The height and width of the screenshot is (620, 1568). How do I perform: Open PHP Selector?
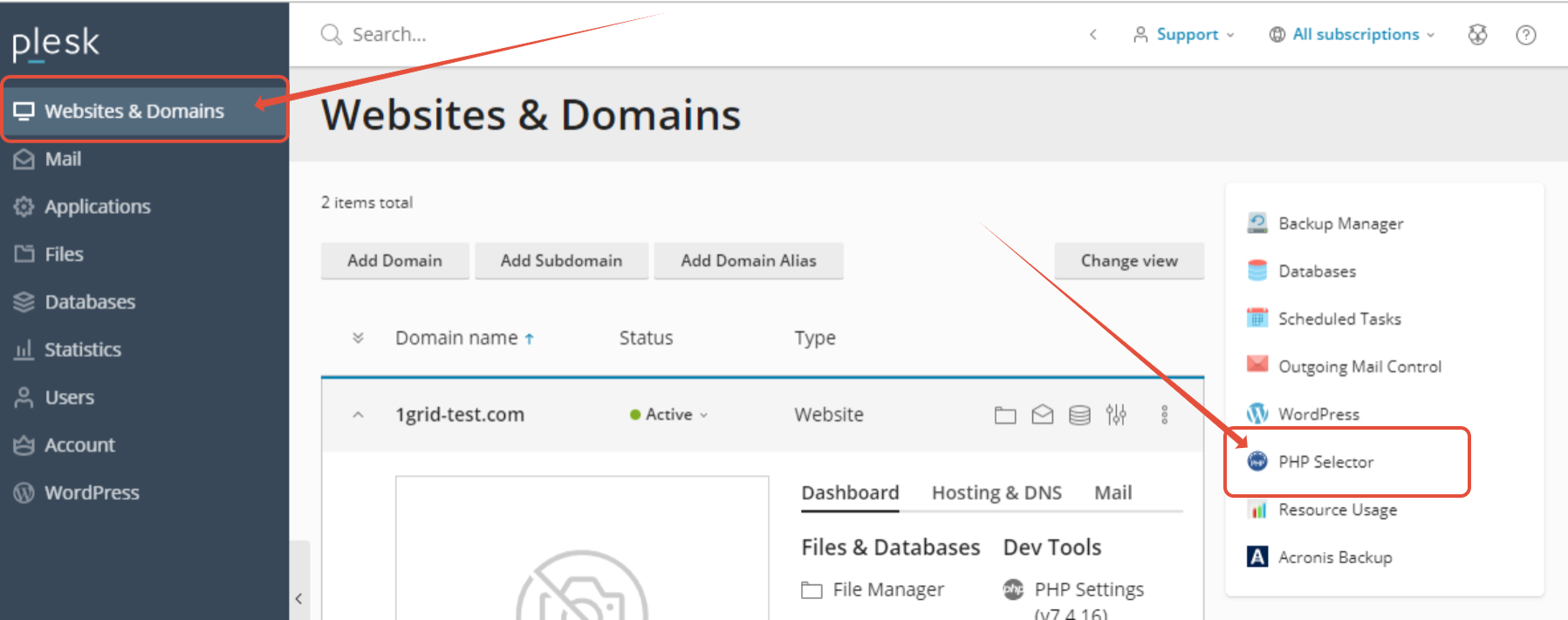tap(1325, 462)
